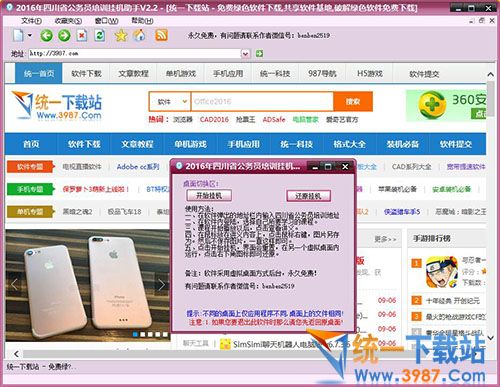Open the 苹果装机必备 link

[397, 189]
